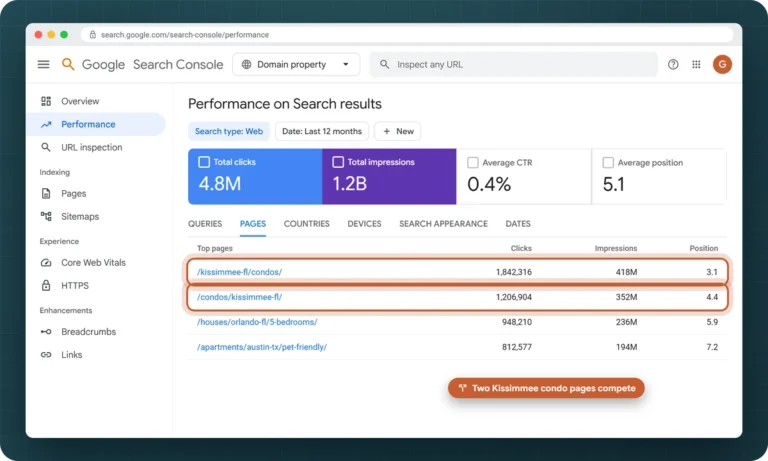Click the Performance trend icon
768x461 pixels.
point(46,124)
